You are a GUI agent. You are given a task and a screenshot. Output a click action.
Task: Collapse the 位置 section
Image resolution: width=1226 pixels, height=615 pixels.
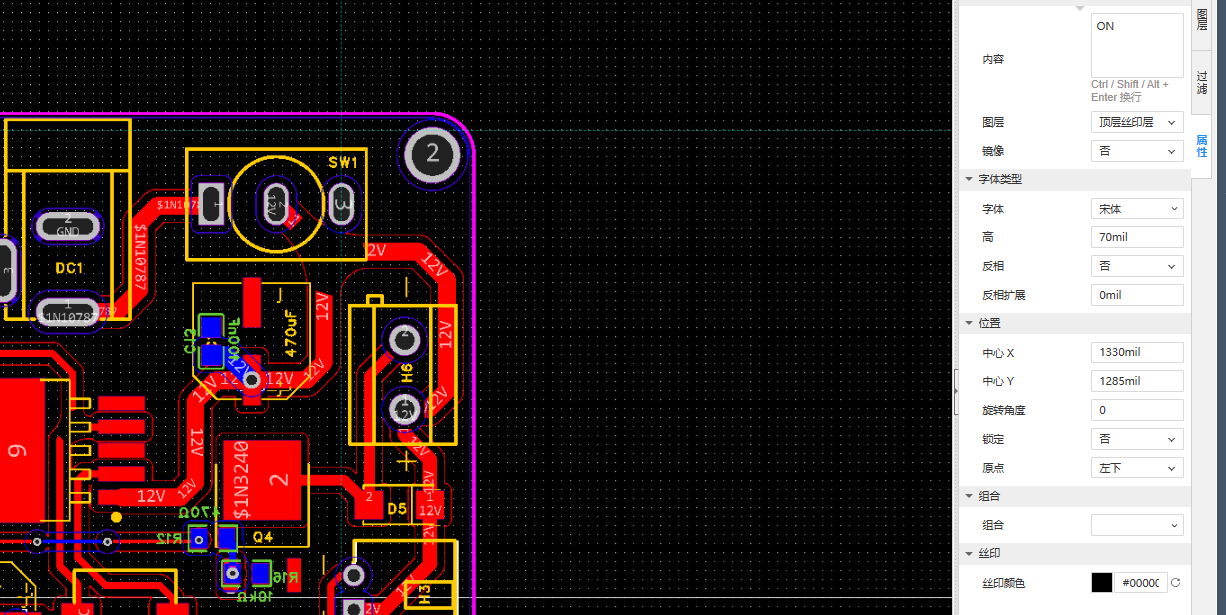(969, 323)
